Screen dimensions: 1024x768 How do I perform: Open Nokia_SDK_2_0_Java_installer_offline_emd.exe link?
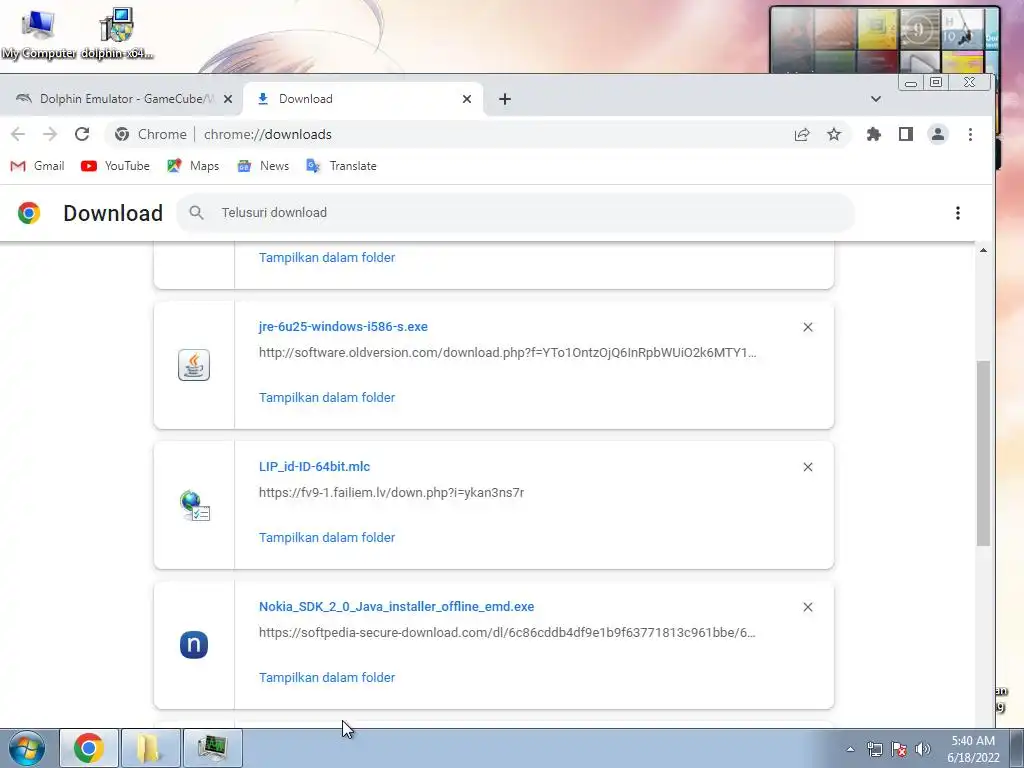(396, 607)
